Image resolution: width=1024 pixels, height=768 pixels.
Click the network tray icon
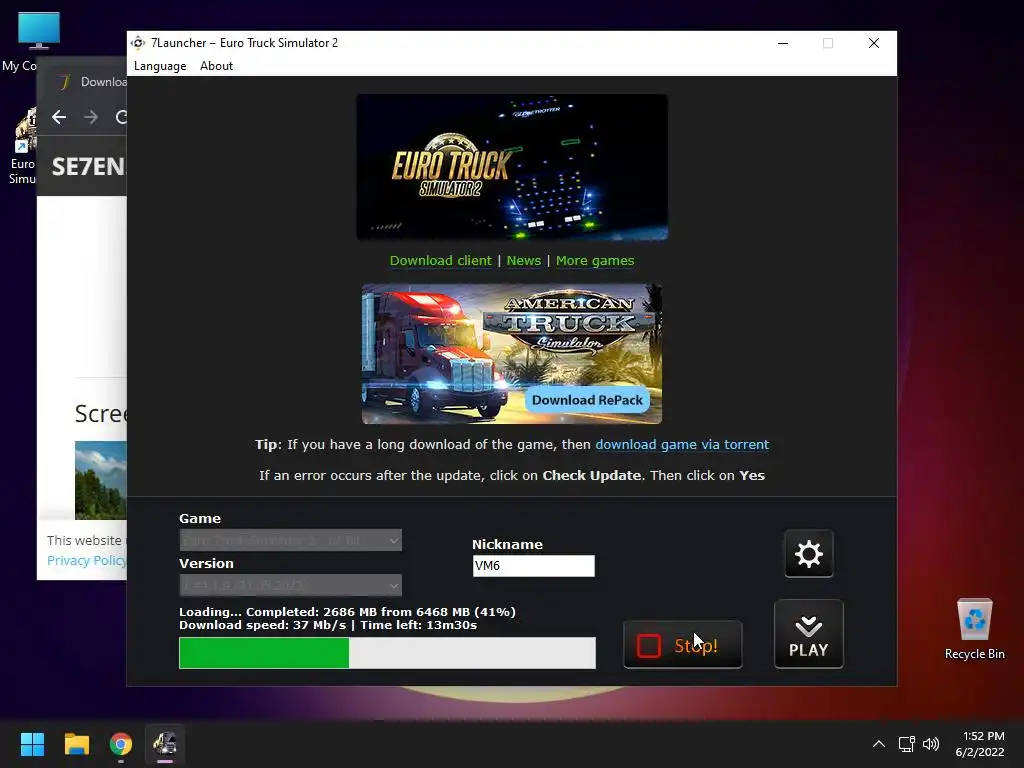906,744
